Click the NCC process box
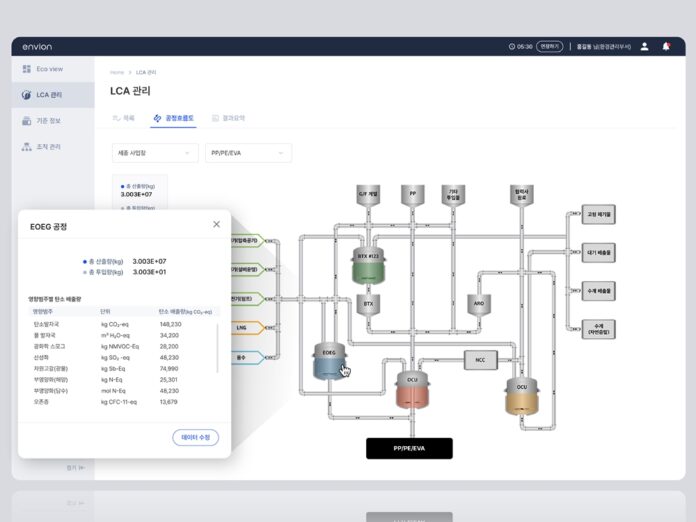Screen dimensions: 696x522 (480, 359)
